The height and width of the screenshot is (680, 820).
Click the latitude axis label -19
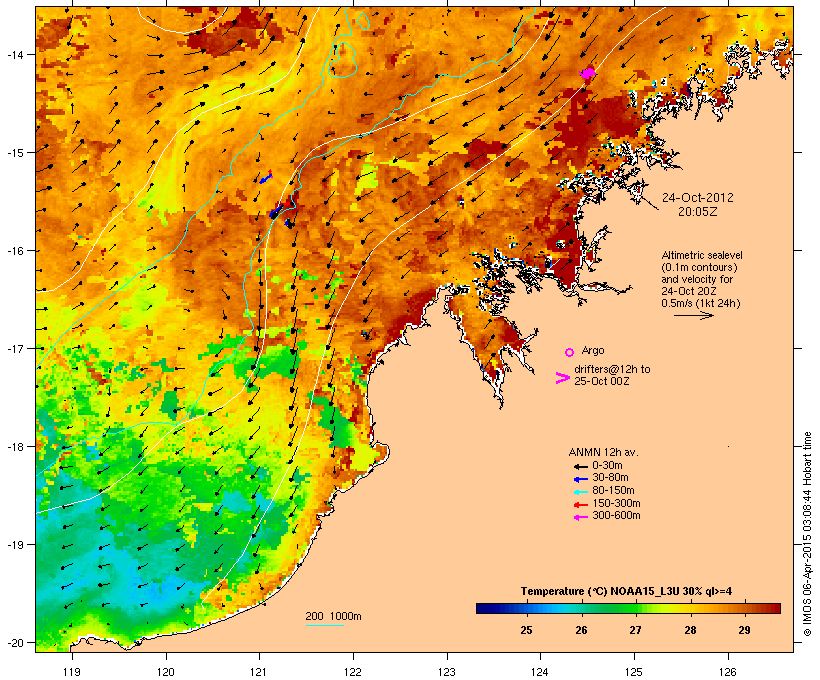pos(14,545)
